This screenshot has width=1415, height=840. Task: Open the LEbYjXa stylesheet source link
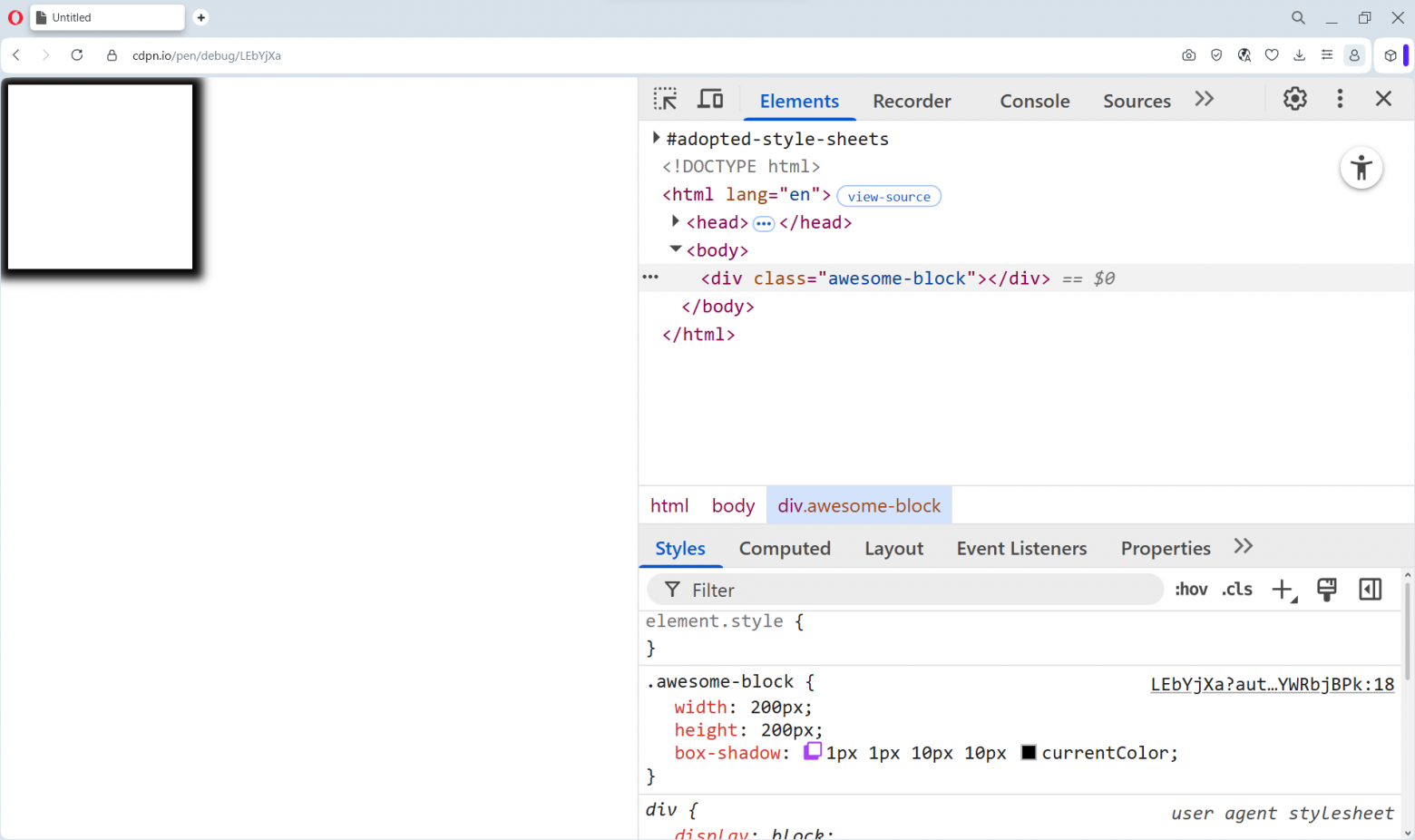click(1273, 684)
